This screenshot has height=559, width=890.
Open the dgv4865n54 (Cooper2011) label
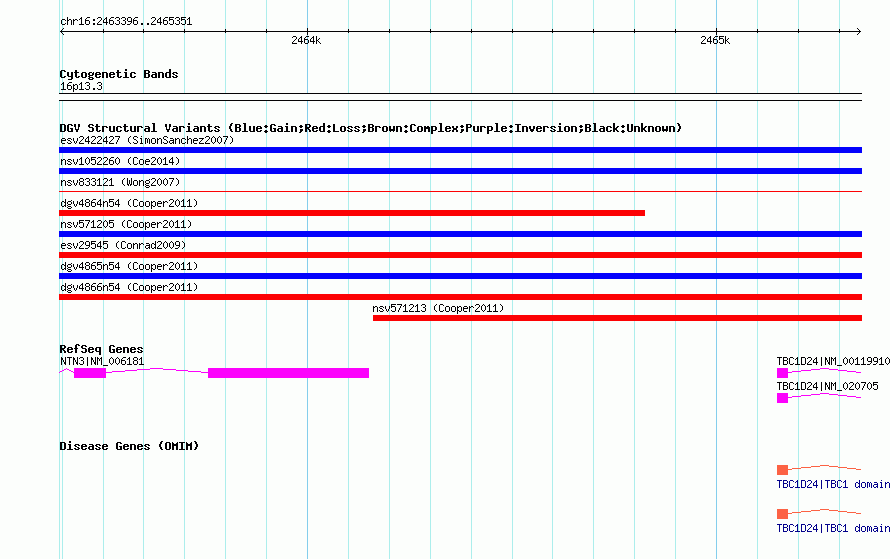coord(129,266)
